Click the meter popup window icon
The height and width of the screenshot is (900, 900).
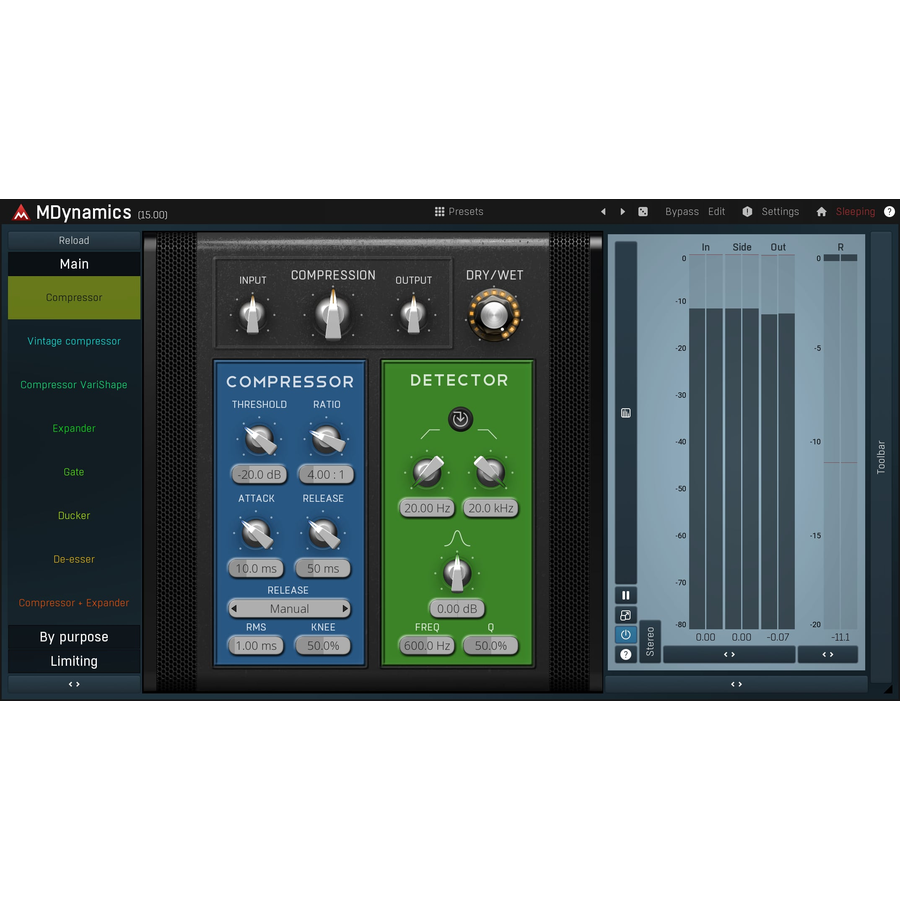pos(626,615)
